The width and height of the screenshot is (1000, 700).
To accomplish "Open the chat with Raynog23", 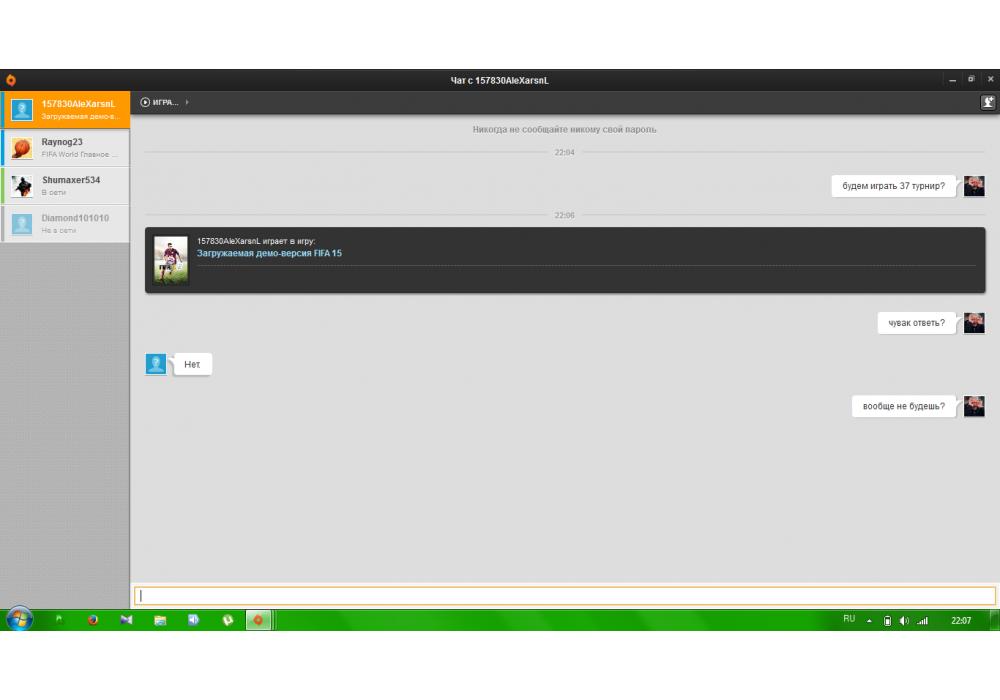I will point(65,147).
